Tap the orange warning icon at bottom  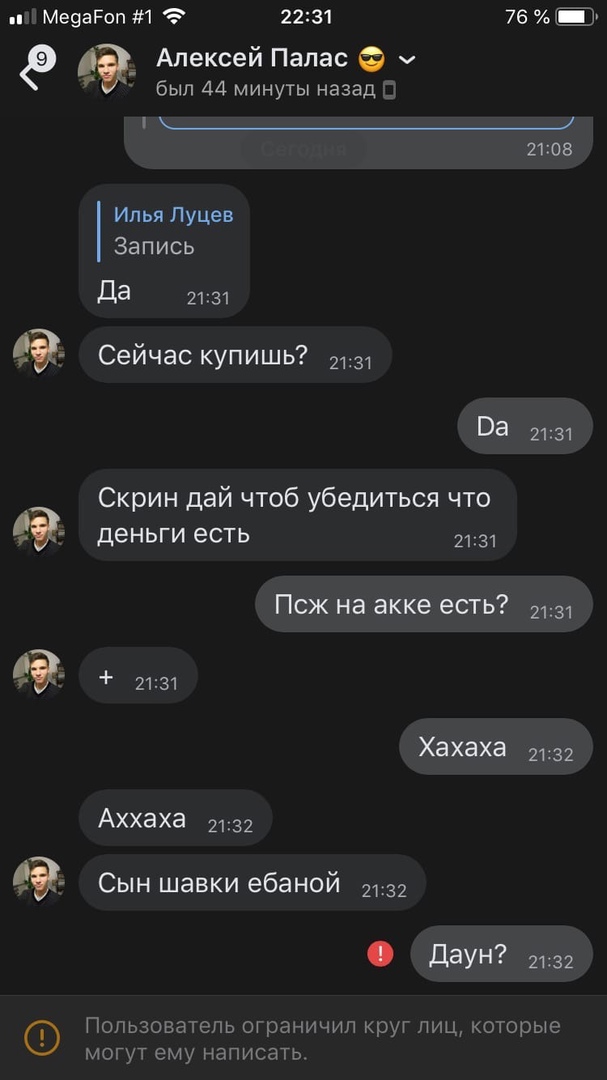(x=42, y=1037)
